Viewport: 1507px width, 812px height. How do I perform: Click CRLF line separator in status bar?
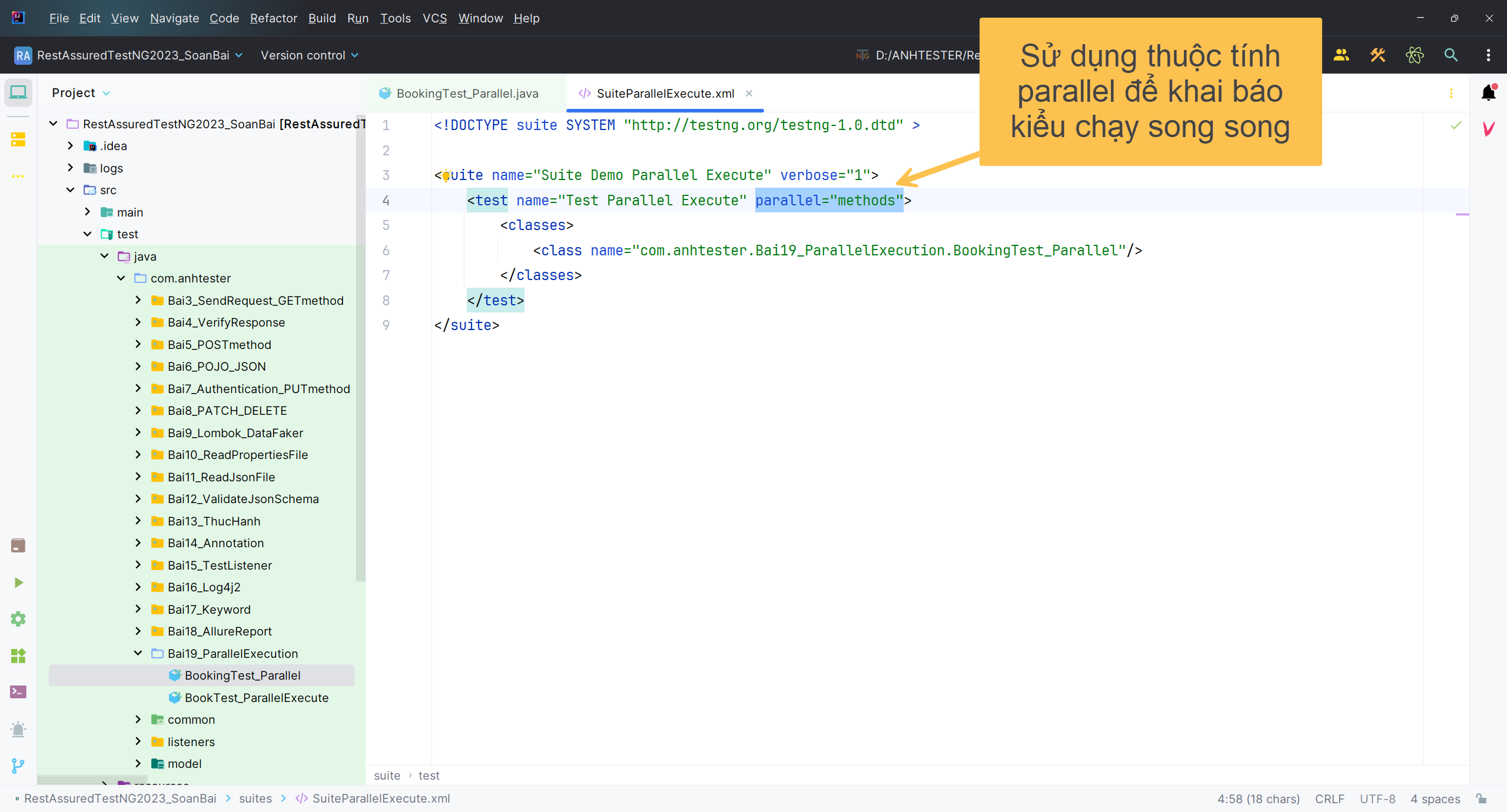[1329, 798]
